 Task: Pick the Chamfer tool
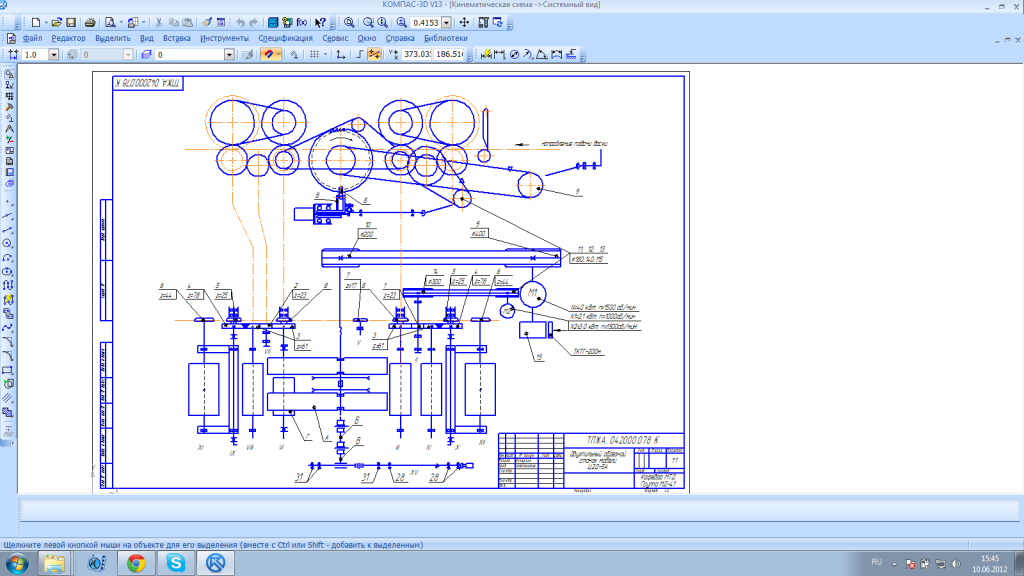8,342
